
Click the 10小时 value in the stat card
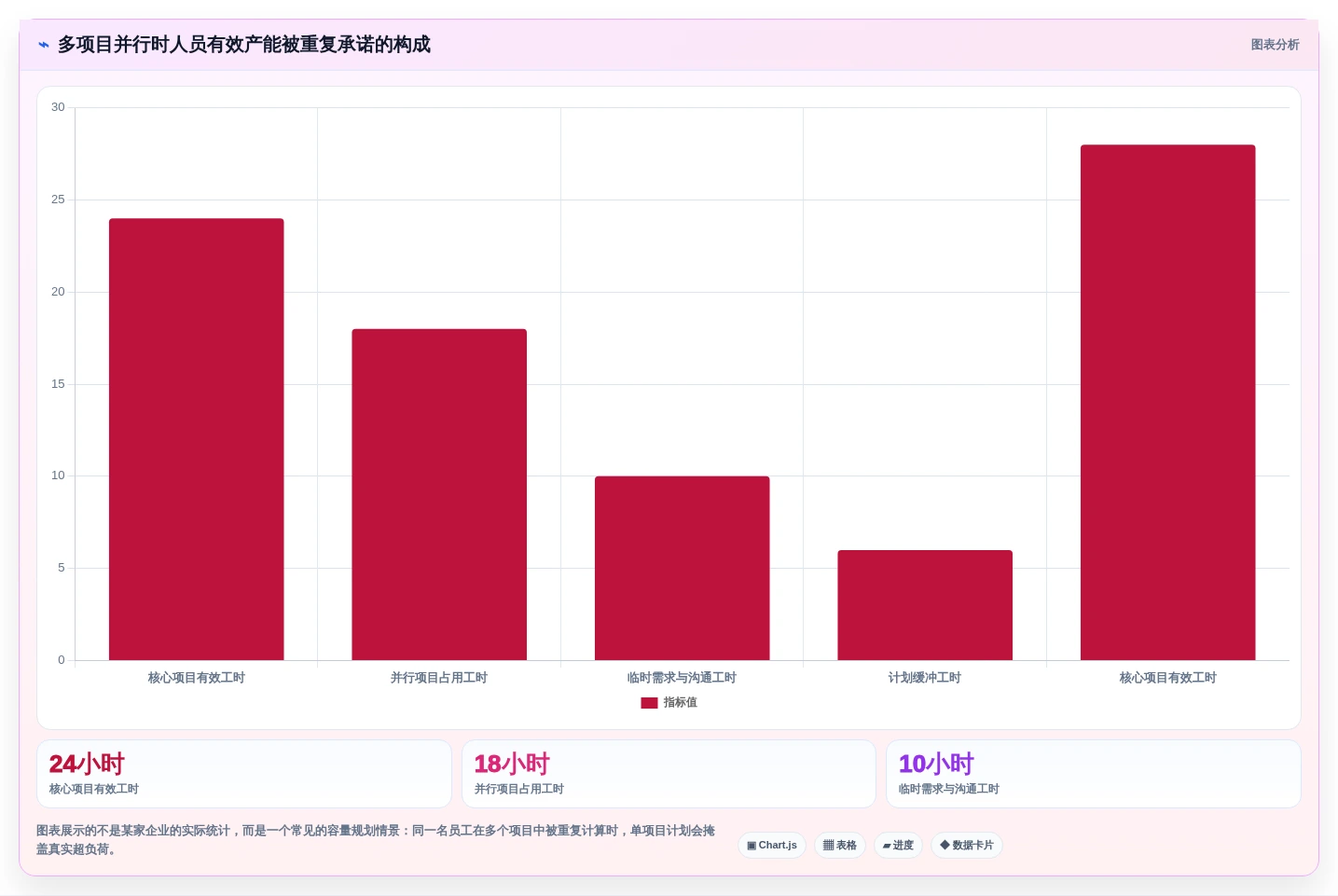936,765
